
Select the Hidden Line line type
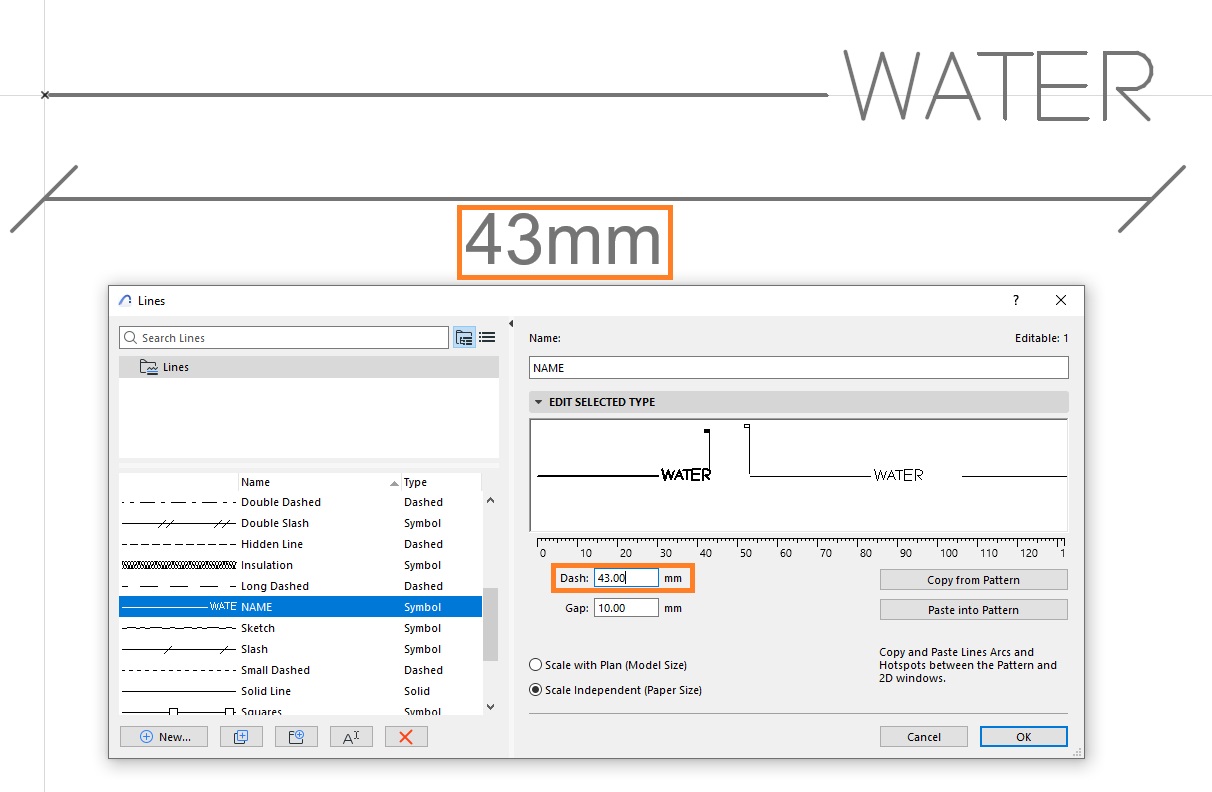[x=300, y=544]
